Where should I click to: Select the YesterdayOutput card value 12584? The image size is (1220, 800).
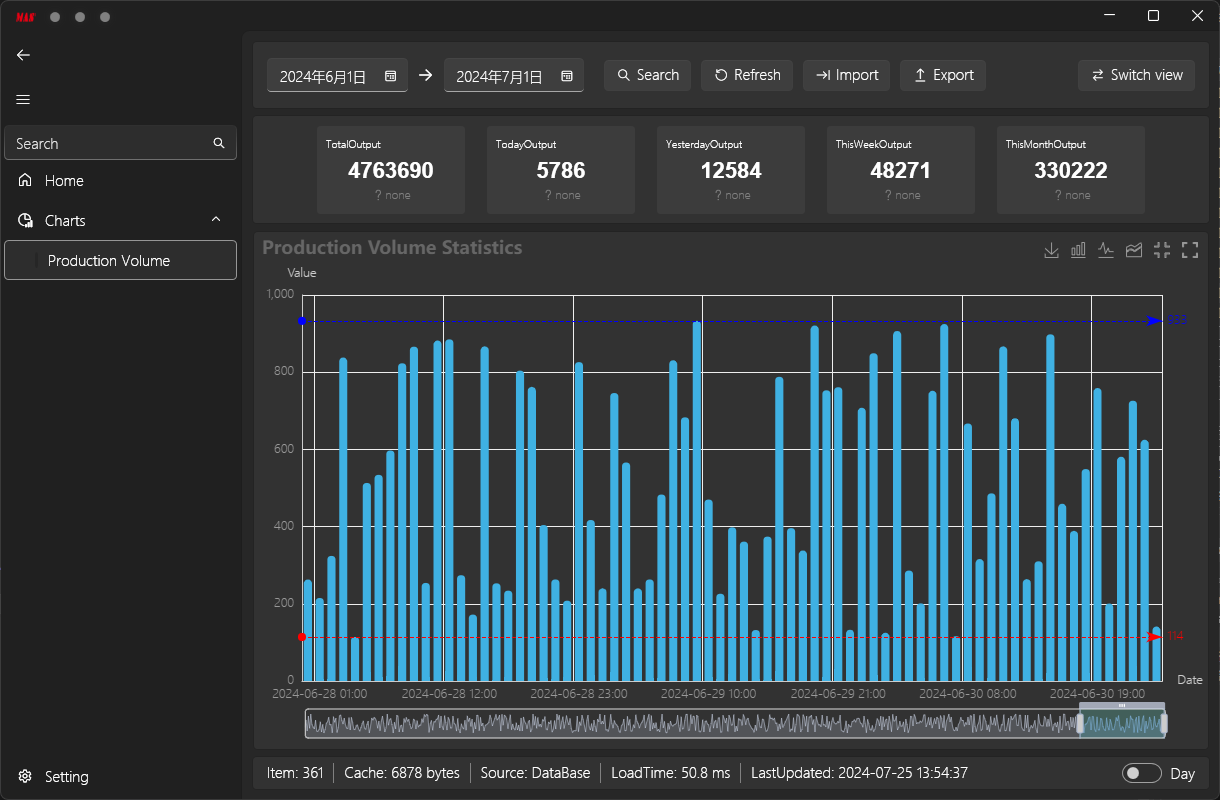[x=731, y=170]
